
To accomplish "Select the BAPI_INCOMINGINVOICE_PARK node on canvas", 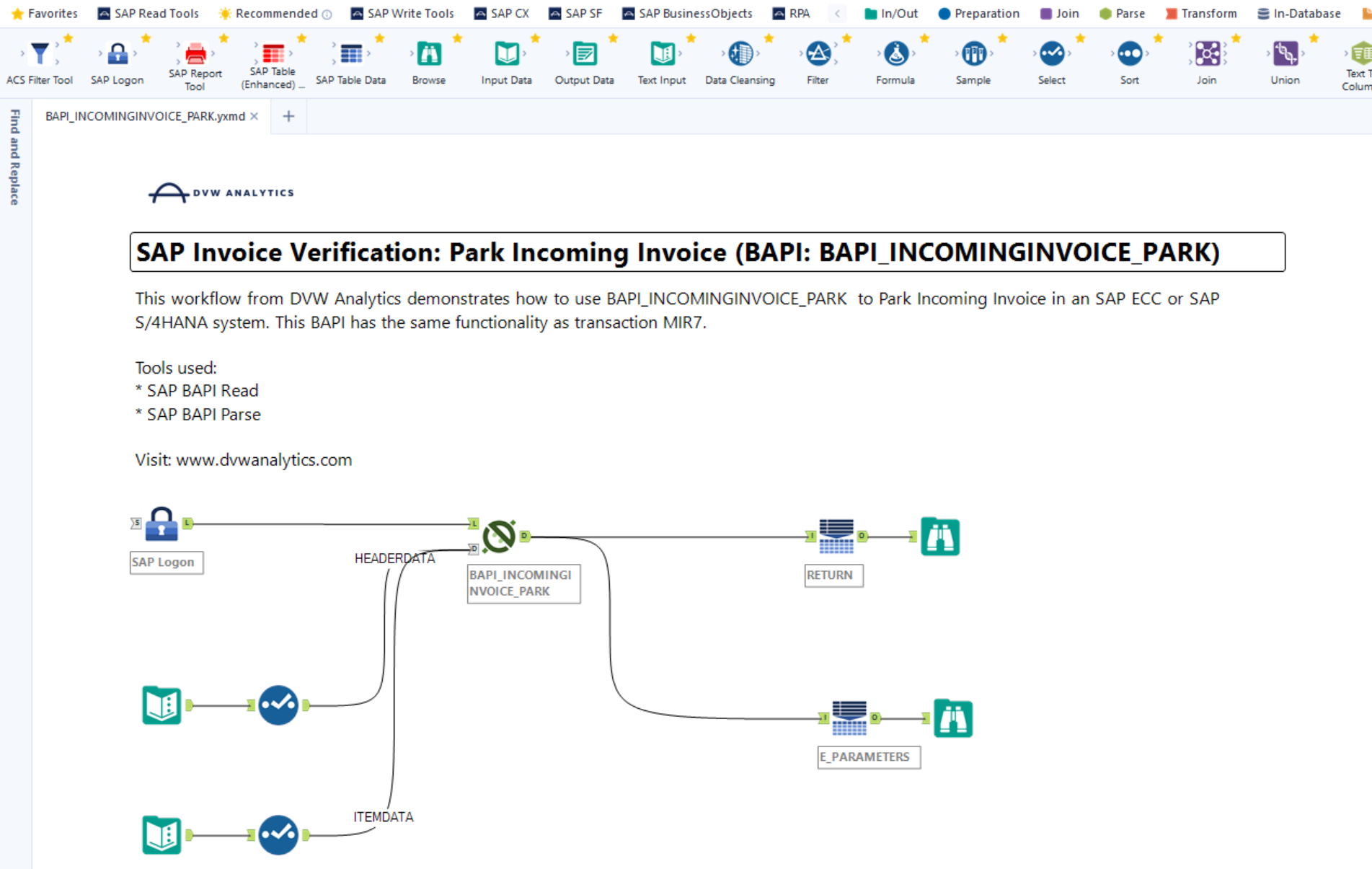I will point(499,536).
